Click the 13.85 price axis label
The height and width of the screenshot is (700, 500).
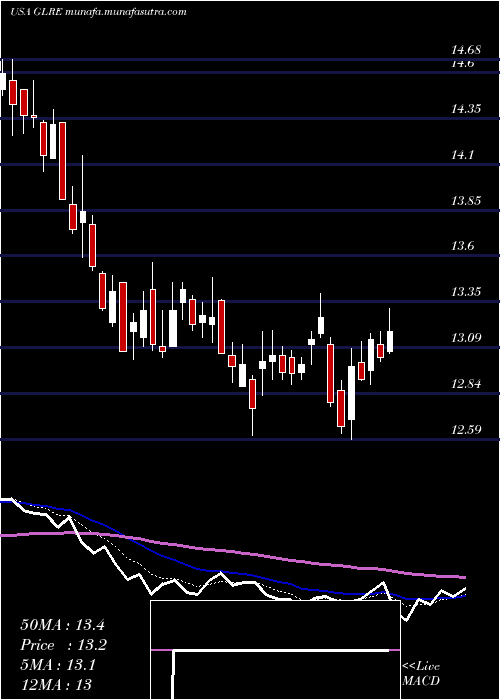pos(466,201)
